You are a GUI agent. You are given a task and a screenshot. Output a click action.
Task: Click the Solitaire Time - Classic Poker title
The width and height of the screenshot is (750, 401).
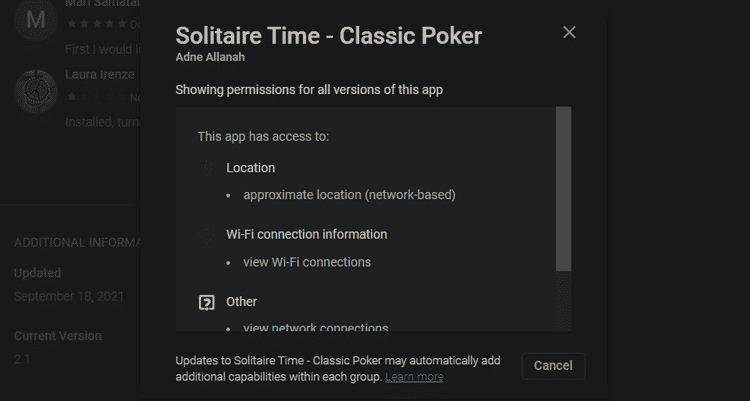pos(328,36)
